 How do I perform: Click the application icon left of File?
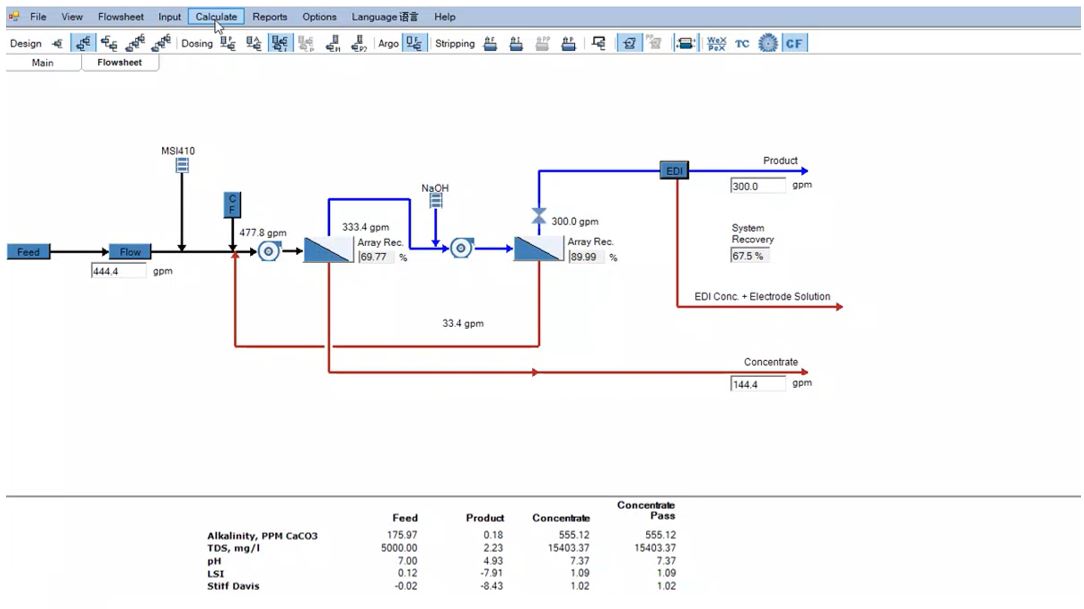[14, 17]
